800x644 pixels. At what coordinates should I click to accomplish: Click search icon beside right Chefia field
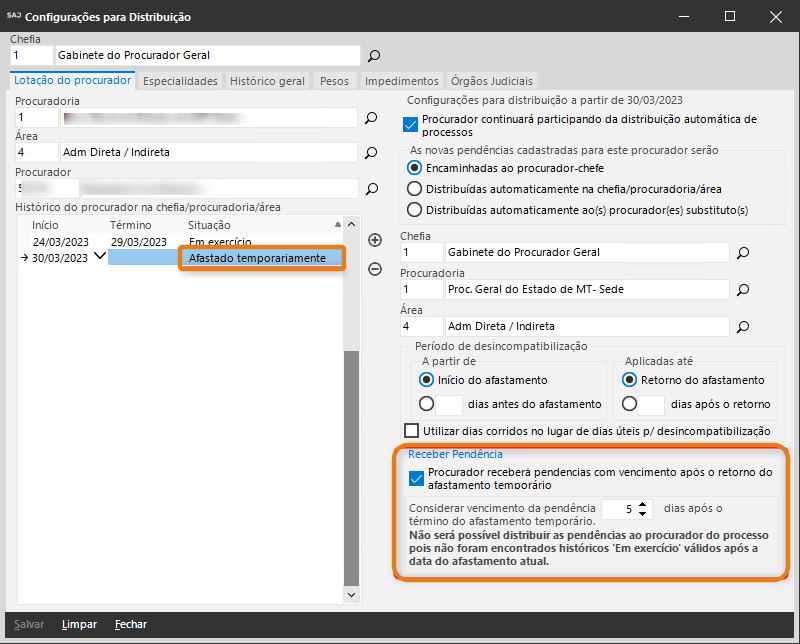point(742,253)
